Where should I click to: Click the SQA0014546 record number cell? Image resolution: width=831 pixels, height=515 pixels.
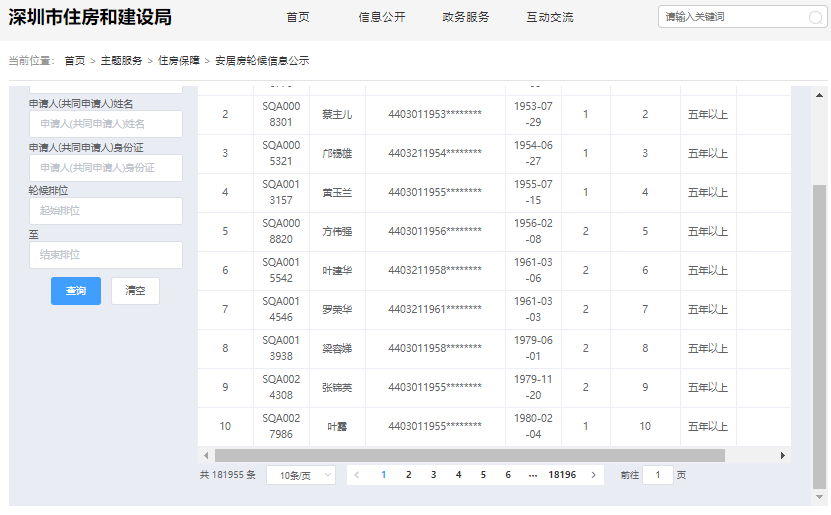click(281, 309)
